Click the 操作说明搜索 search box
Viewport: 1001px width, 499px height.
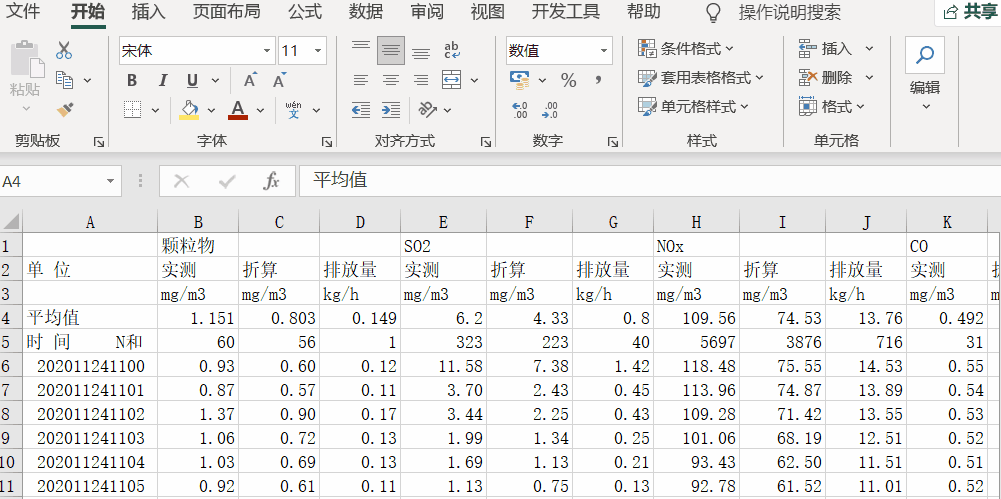click(790, 12)
